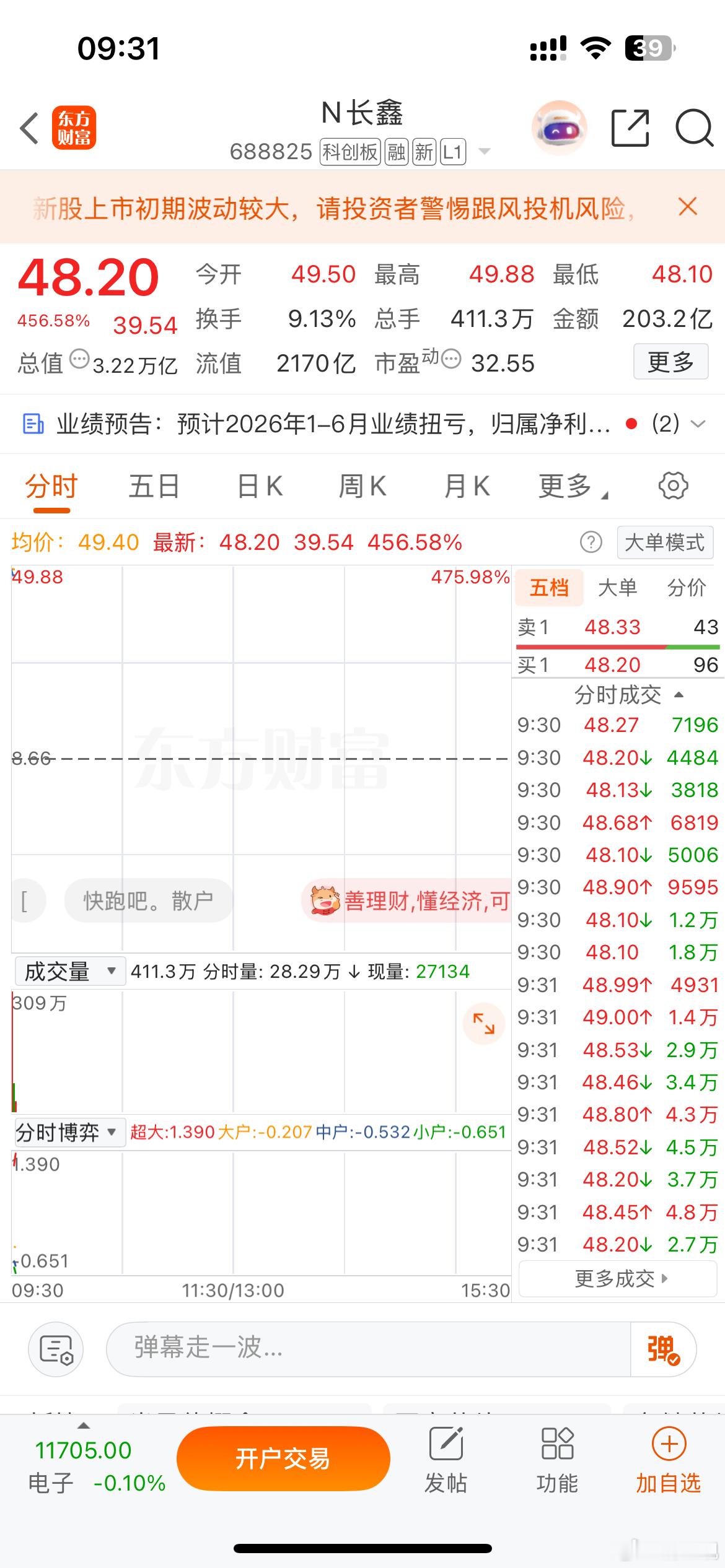Screen dimensions: 725x1568
Task: Tap the 科创板 board tag
Action: point(350,151)
